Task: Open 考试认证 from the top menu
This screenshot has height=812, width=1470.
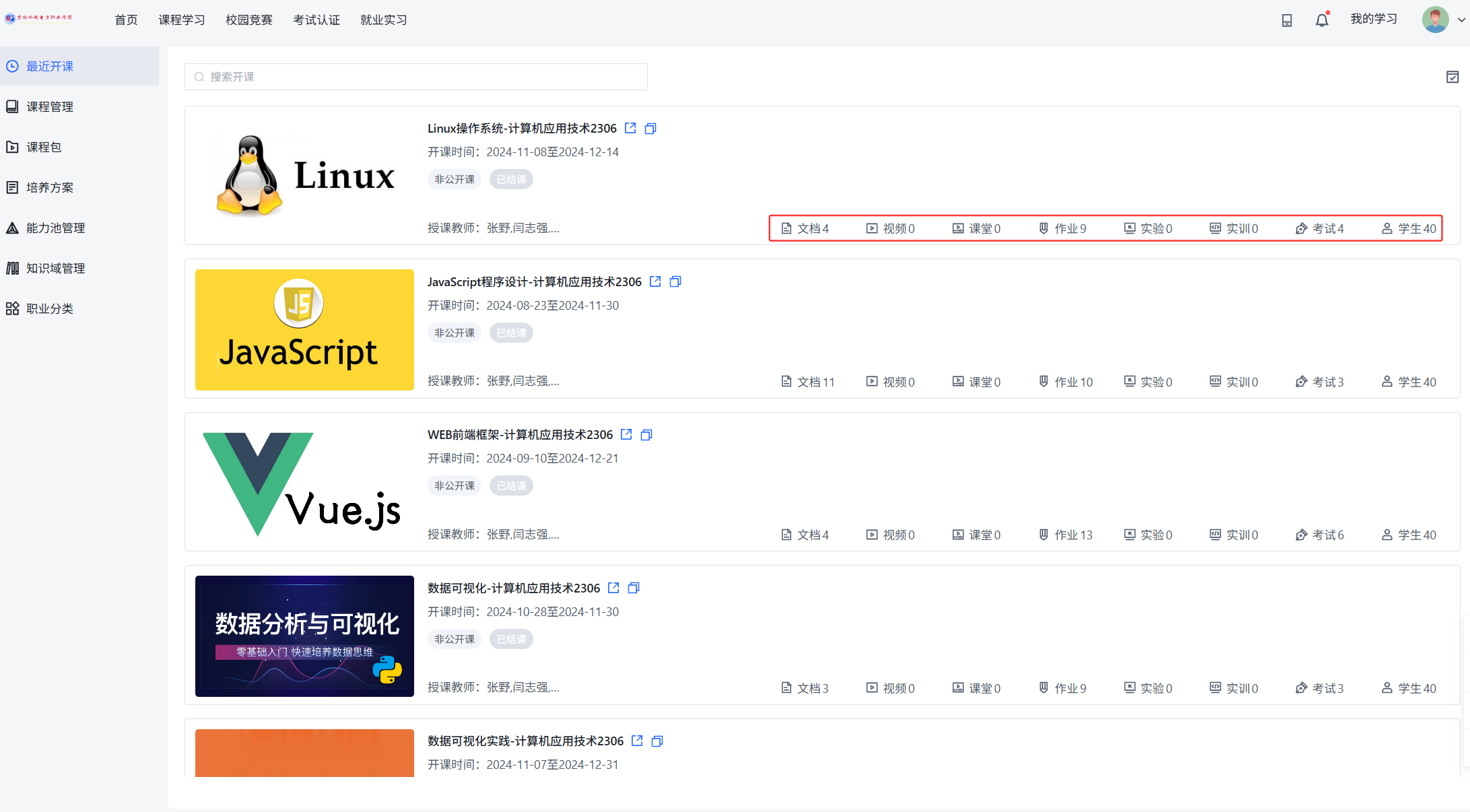Action: (x=316, y=20)
